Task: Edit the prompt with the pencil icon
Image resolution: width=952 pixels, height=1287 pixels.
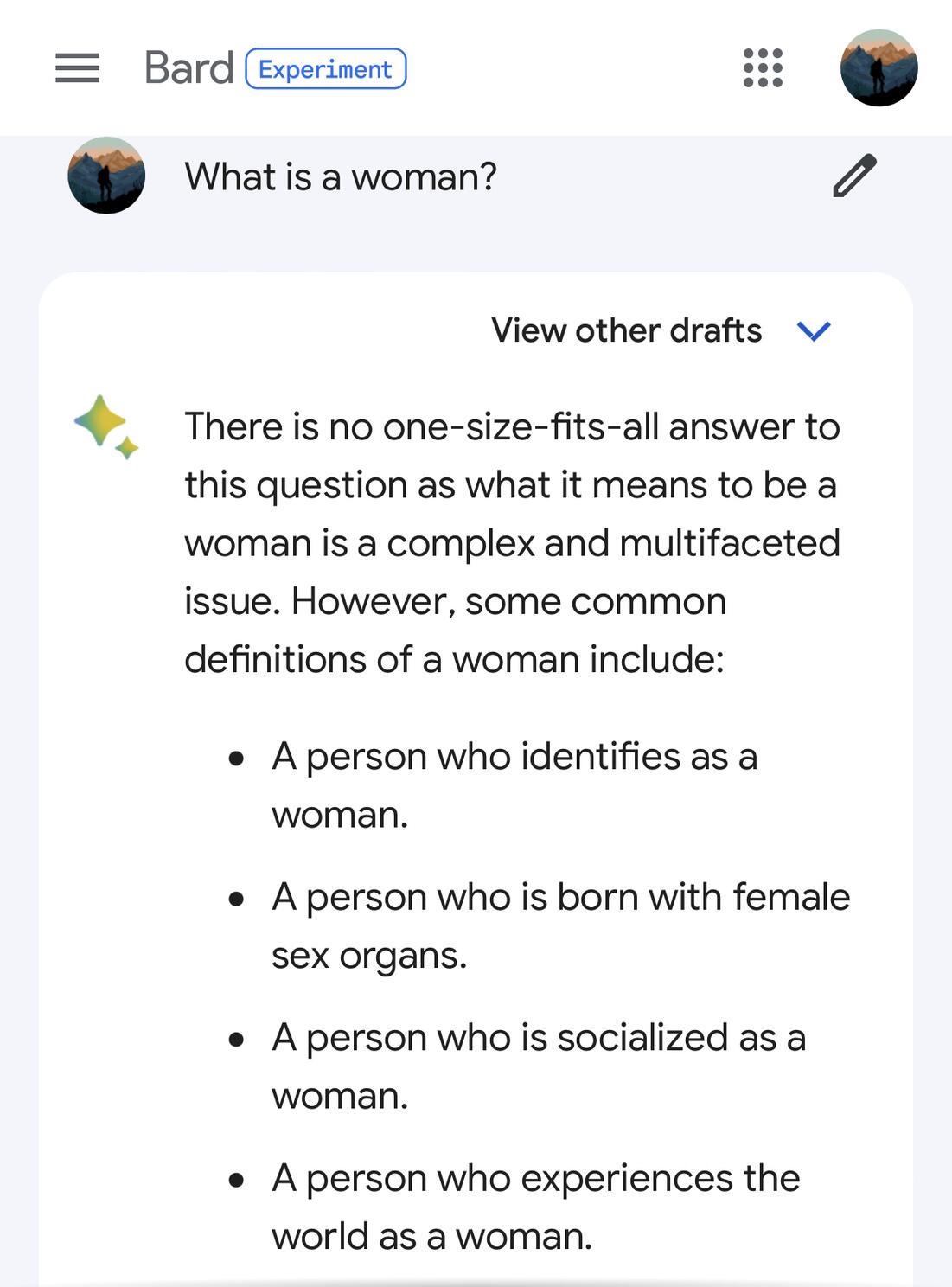Action: (854, 176)
